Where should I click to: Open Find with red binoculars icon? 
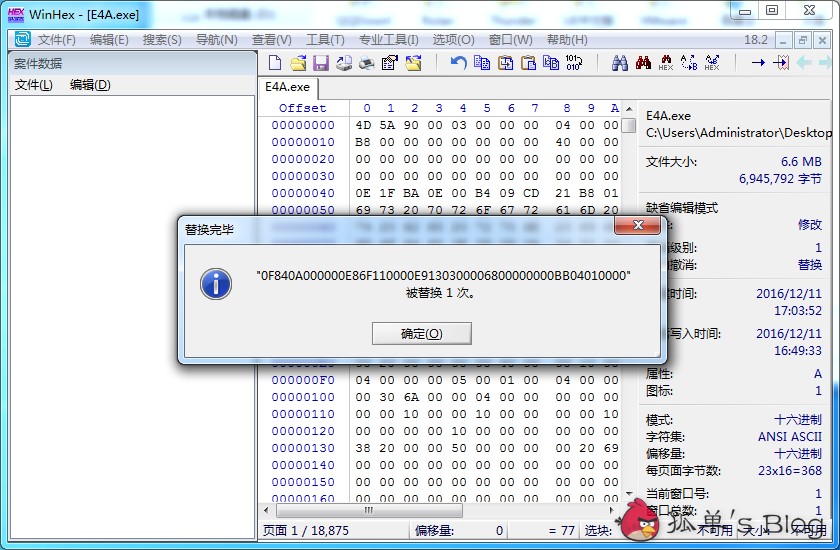pos(643,63)
